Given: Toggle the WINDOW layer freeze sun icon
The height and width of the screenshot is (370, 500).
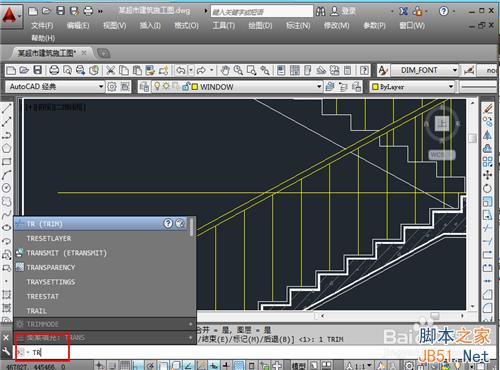Looking at the screenshot, I should [166, 87].
